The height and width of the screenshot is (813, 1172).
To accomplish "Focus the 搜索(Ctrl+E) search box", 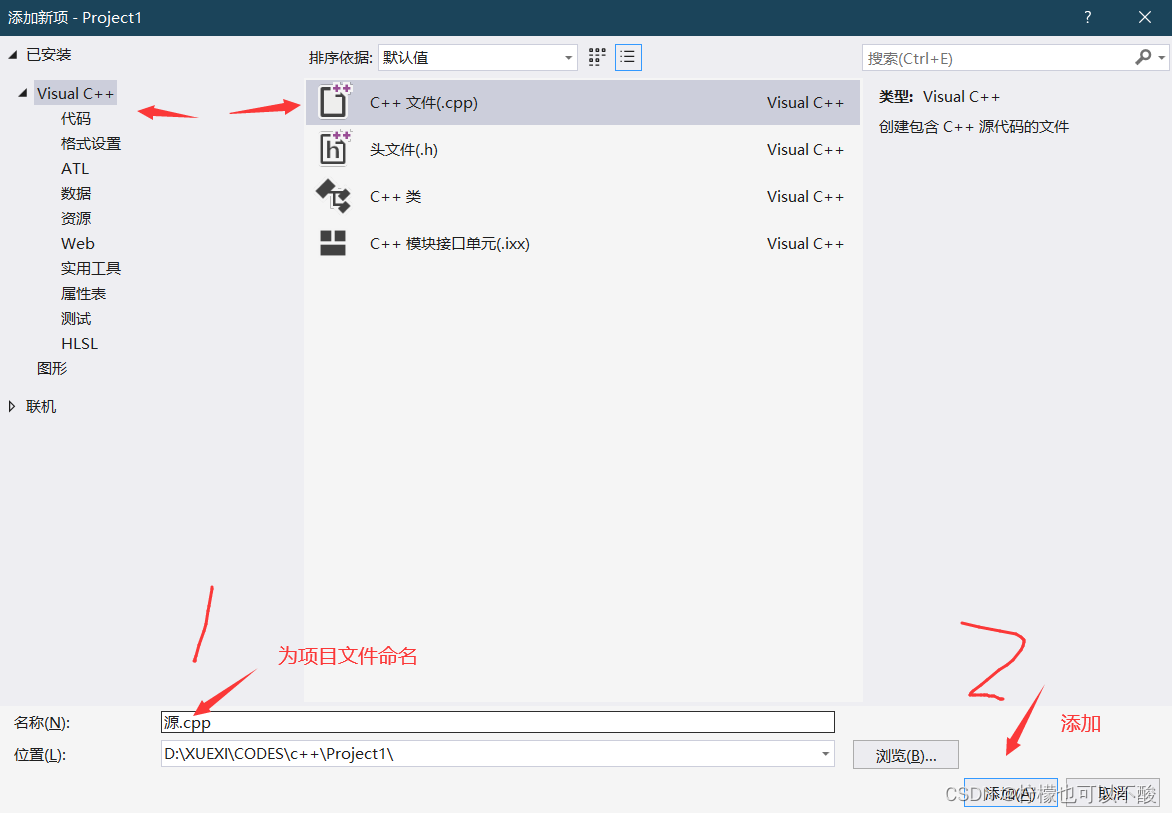I will [x=998, y=58].
